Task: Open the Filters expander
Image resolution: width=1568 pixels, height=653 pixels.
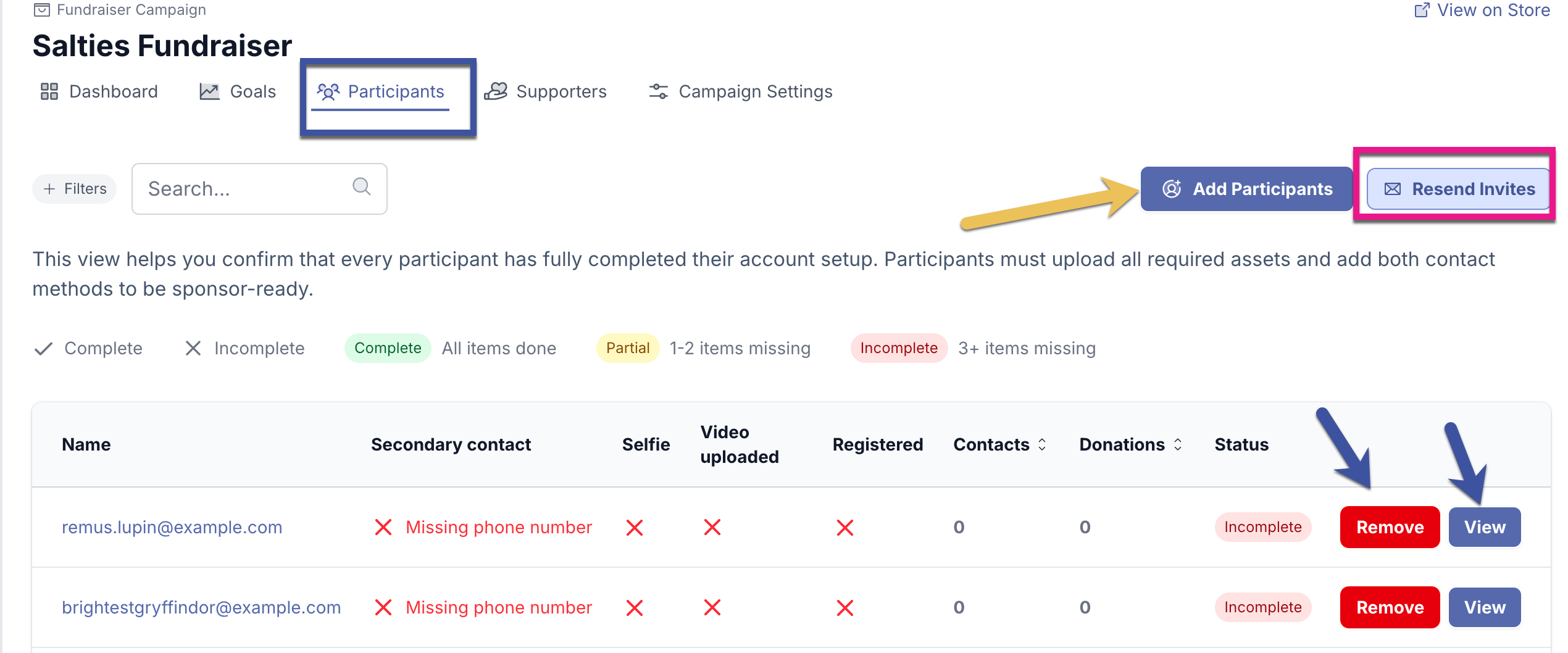Action: coord(75,189)
